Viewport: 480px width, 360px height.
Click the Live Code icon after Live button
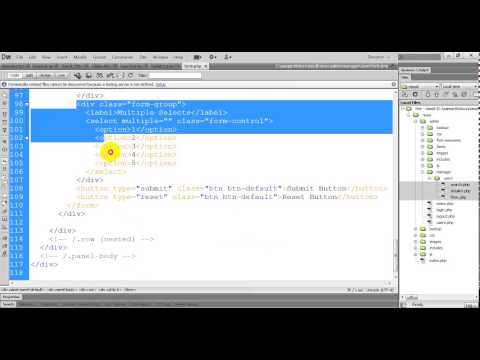tap(77, 76)
